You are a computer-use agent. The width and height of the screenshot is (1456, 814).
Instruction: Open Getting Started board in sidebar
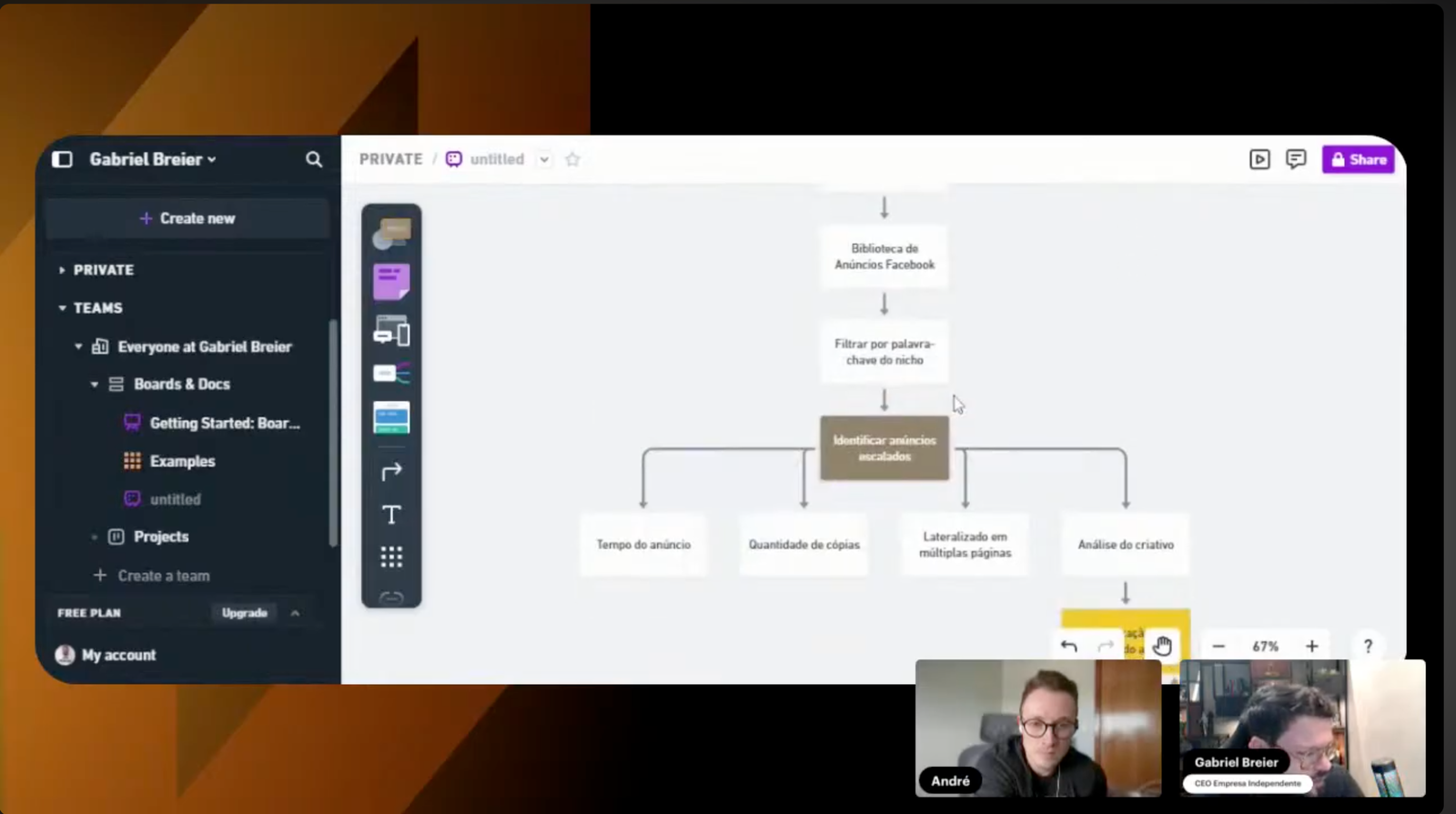point(224,423)
